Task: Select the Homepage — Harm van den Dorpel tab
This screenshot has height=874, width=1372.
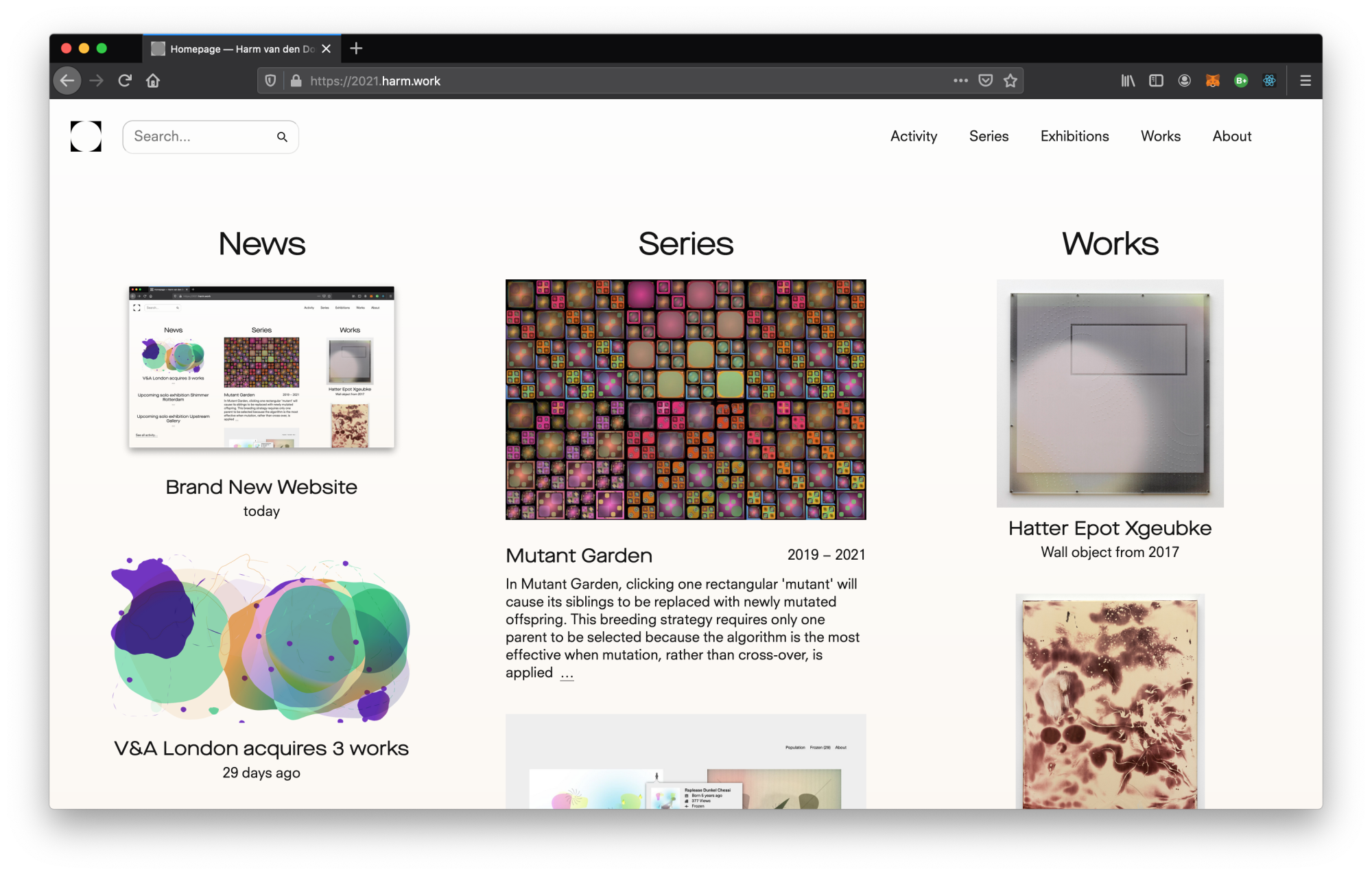Action: pyautogui.click(x=241, y=49)
